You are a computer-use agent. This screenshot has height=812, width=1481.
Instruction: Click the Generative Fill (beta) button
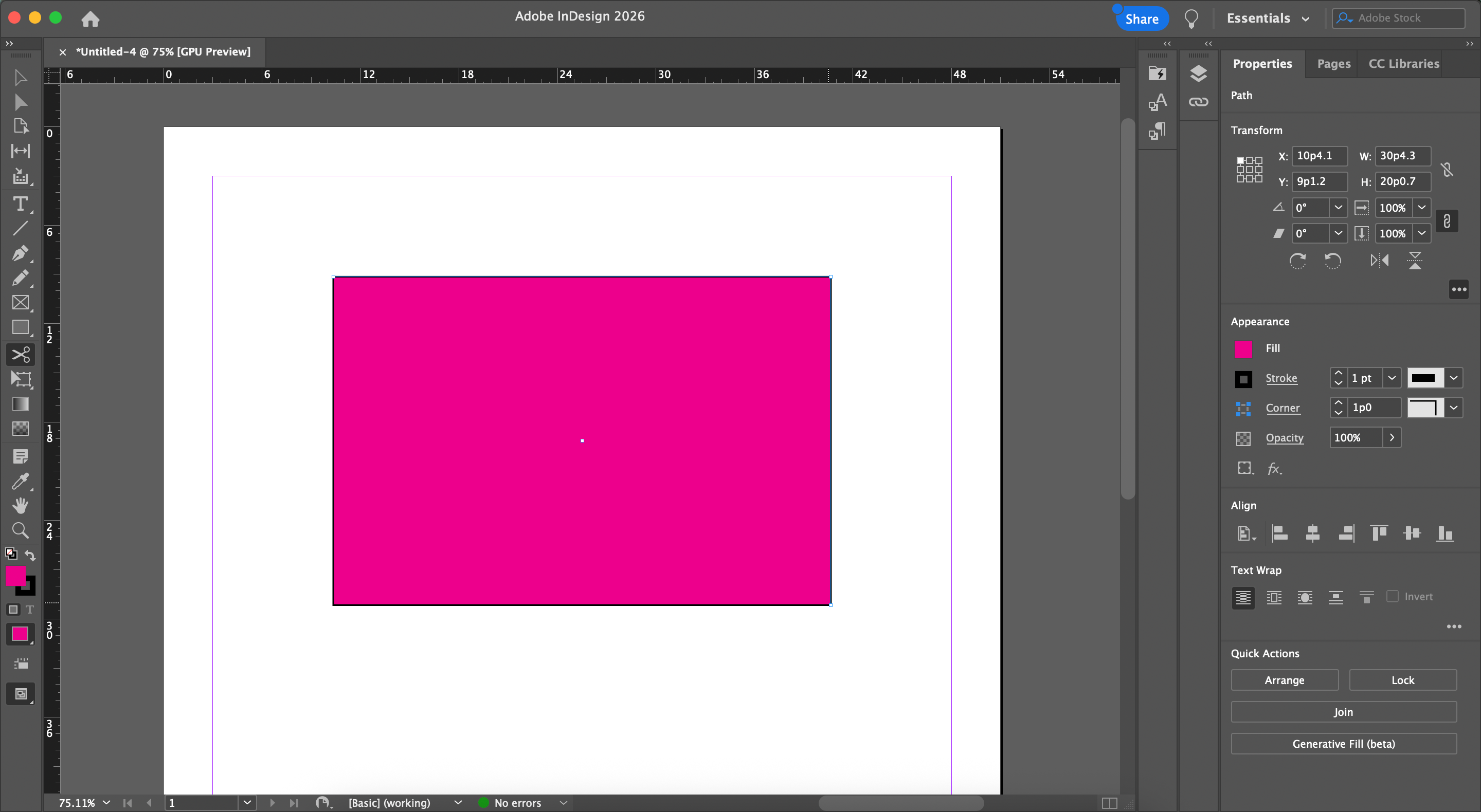pos(1343,744)
